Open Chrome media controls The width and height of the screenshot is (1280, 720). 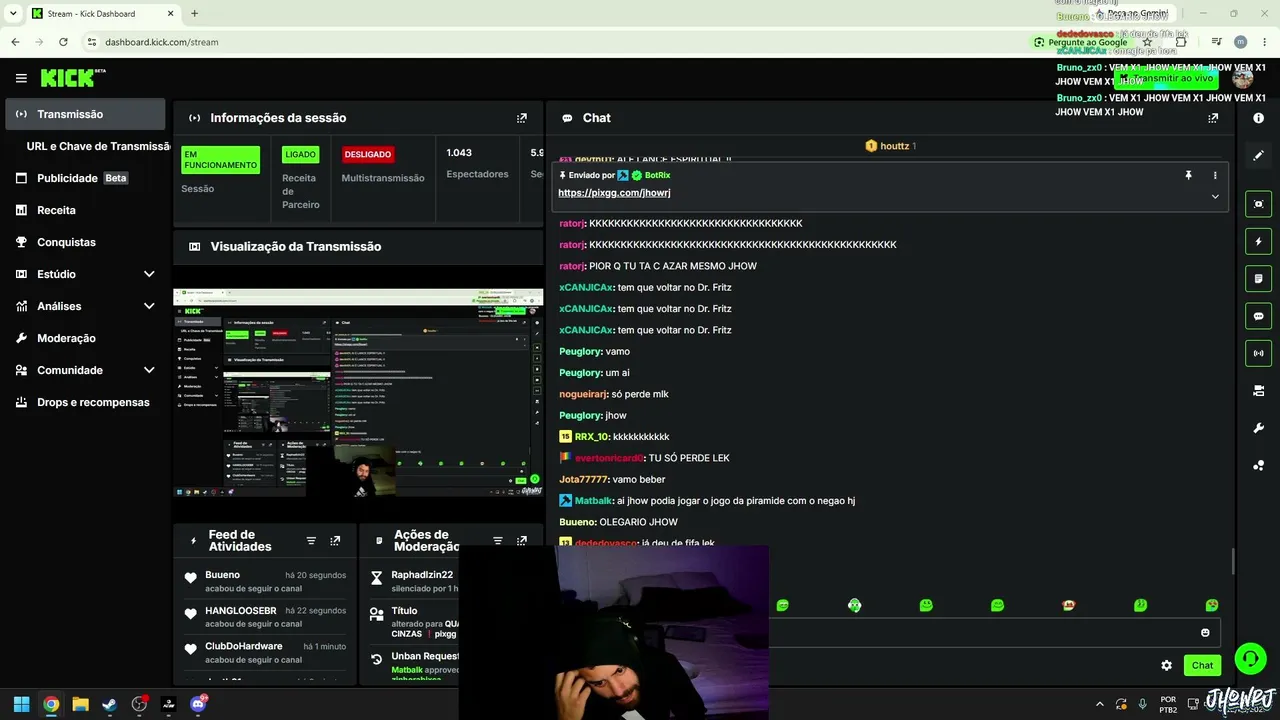point(1216,42)
